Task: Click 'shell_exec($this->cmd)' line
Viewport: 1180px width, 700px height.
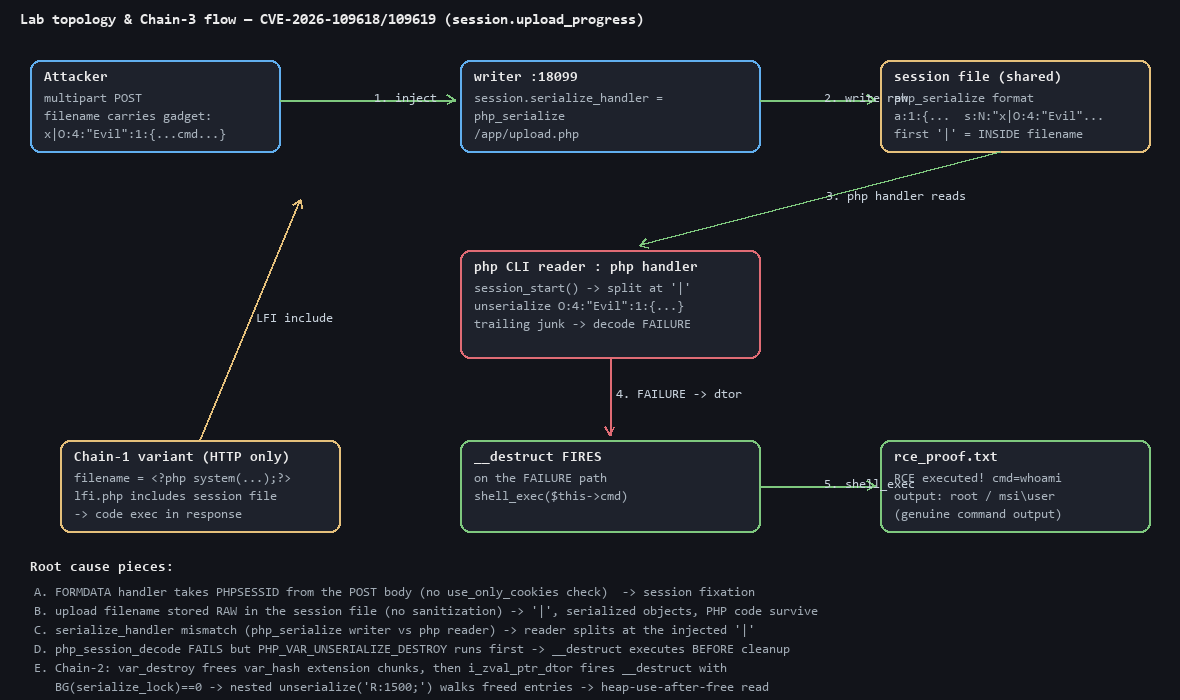Action: [x=550, y=496]
